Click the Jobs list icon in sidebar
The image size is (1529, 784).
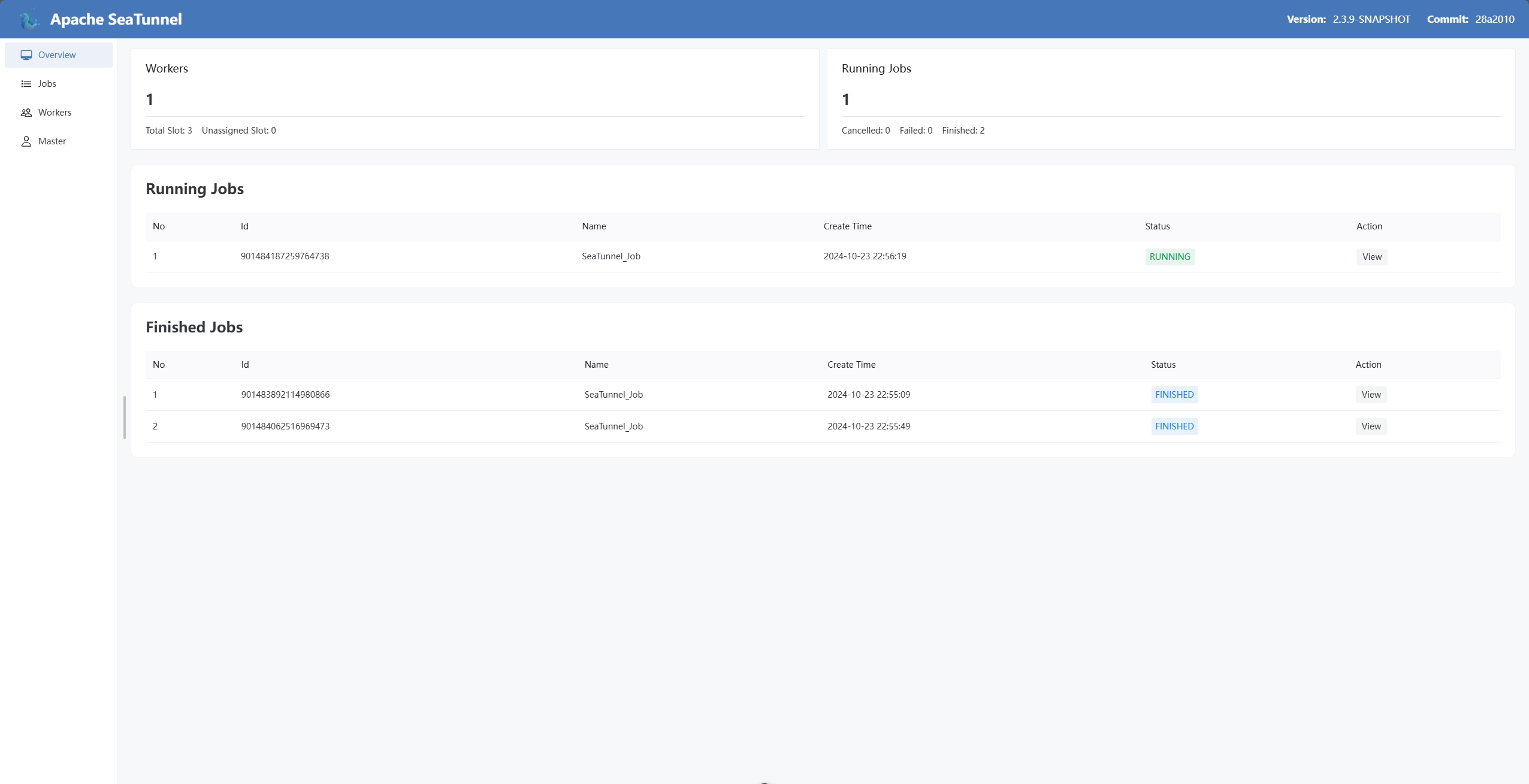click(26, 84)
